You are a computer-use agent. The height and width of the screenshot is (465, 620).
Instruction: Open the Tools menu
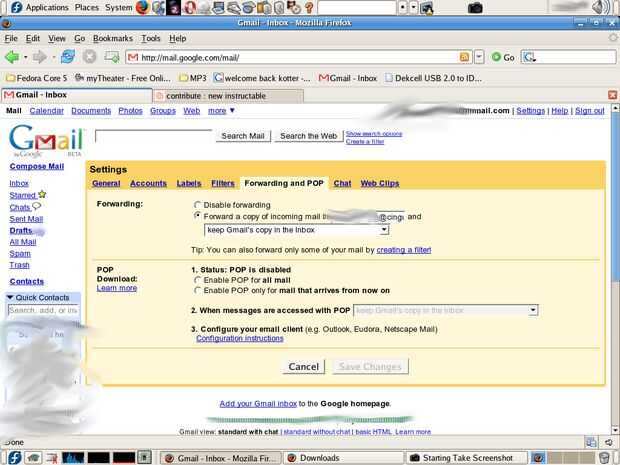click(151, 38)
